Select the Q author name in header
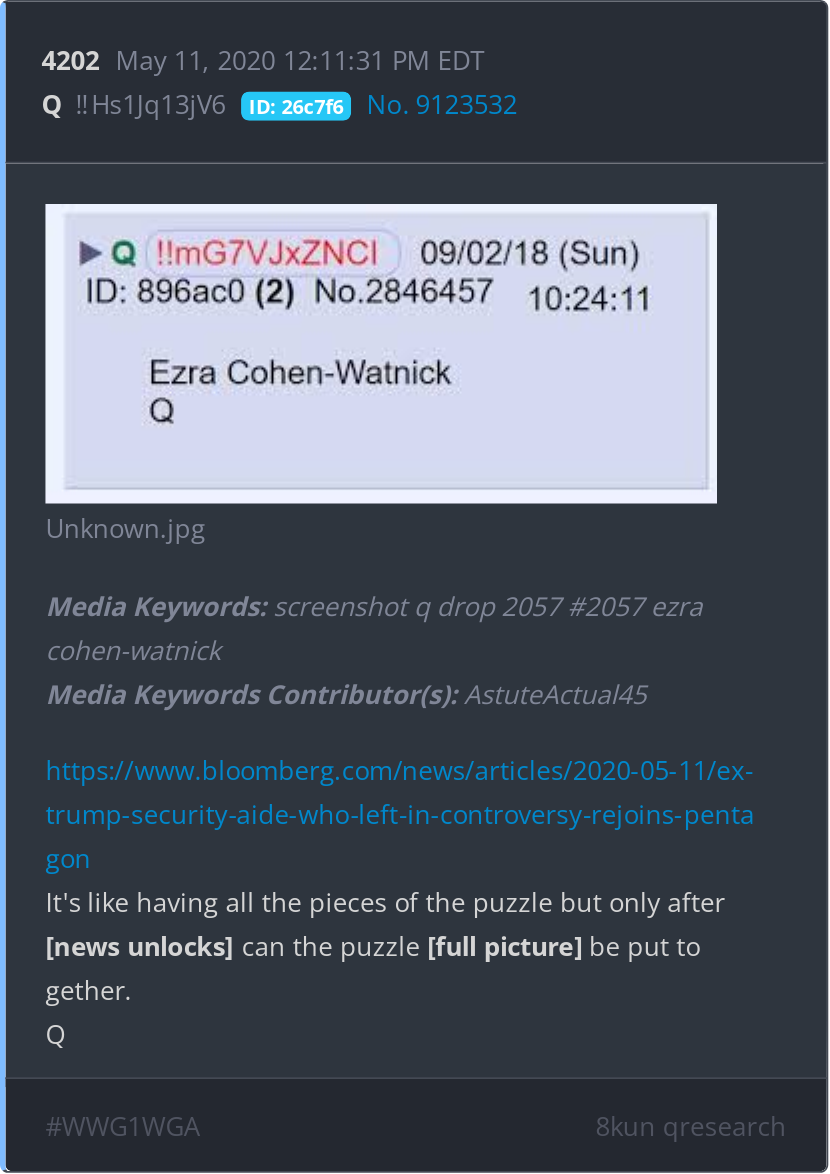This screenshot has height=1174, width=830. 52,105
